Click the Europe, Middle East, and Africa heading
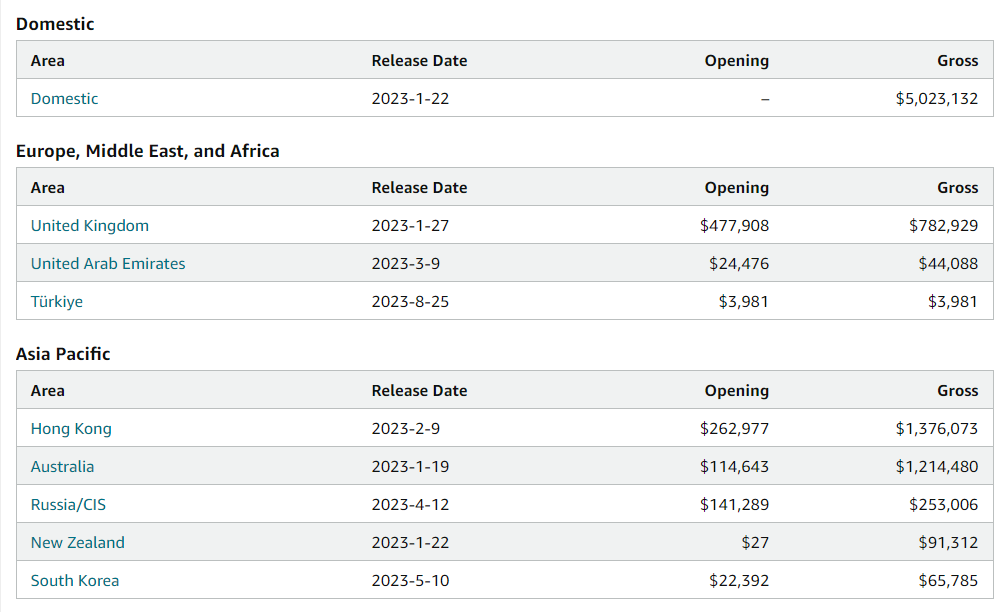This screenshot has height=612, width=1008. coord(147,151)
